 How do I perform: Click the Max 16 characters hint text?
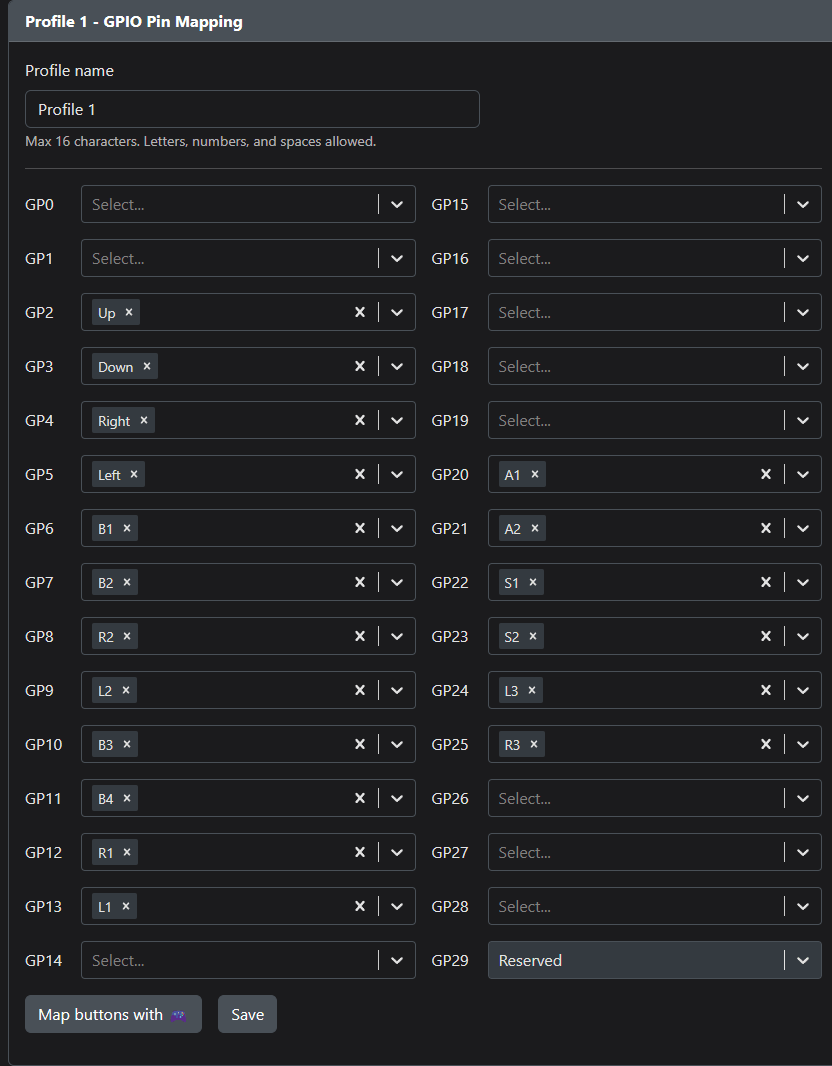pyautogui.click(x=201, y=141)
